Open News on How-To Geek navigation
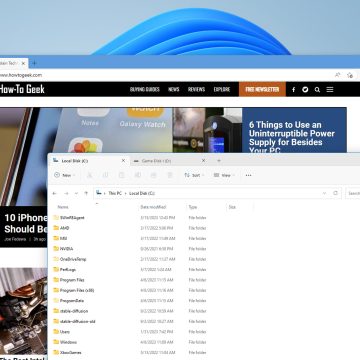 pyautogui.click(x=174, y=90)
